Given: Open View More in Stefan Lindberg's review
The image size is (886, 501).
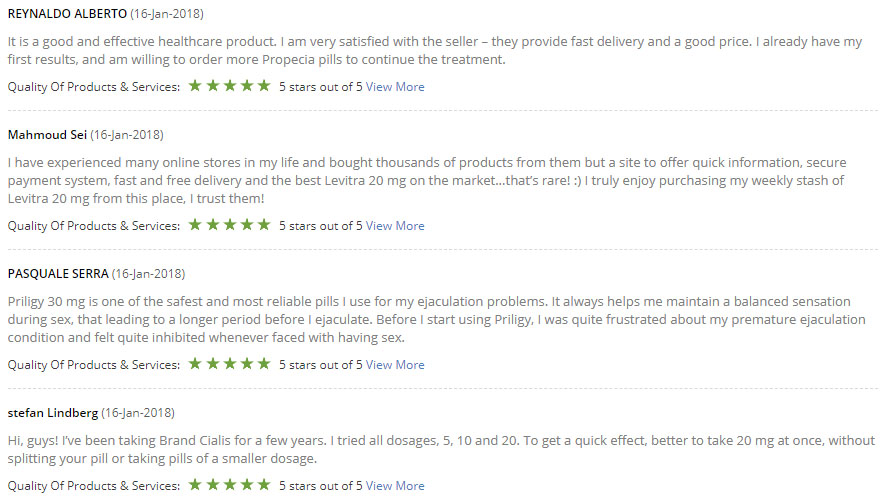Looking at the screenshot, I should tap(395, 486).
